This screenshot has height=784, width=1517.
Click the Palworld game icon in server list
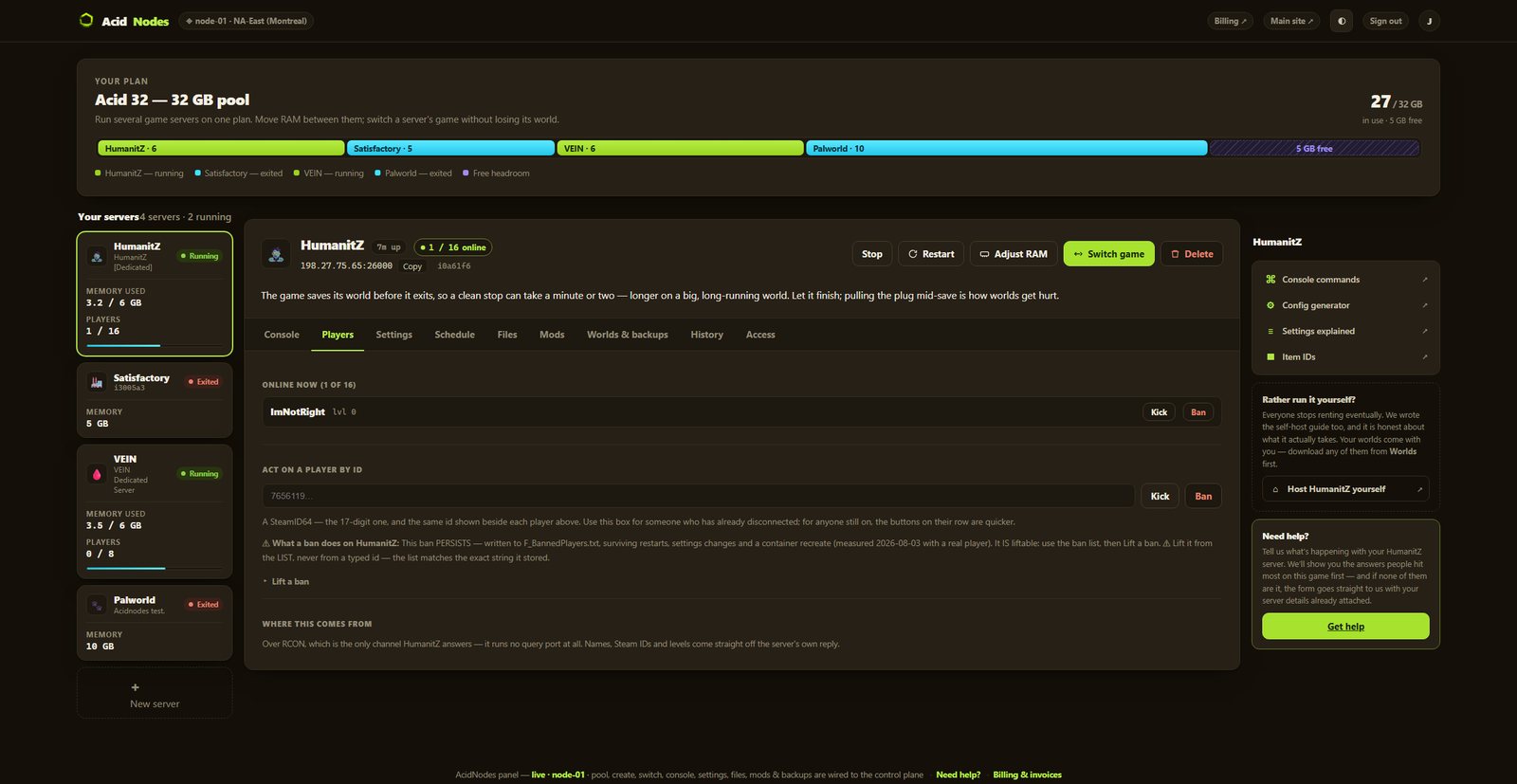97,605
